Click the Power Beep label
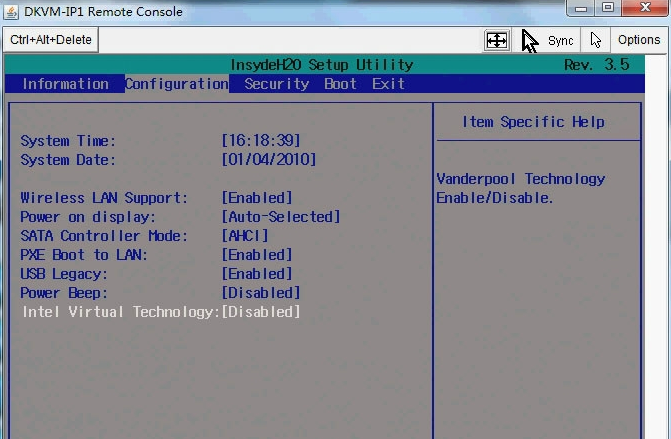The image size is (671, 439). point(64,293)
